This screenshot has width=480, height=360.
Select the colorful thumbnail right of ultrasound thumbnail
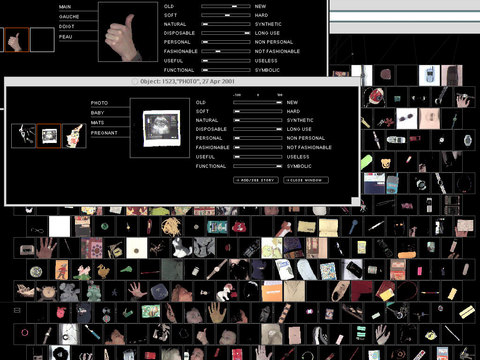point(74,136)
